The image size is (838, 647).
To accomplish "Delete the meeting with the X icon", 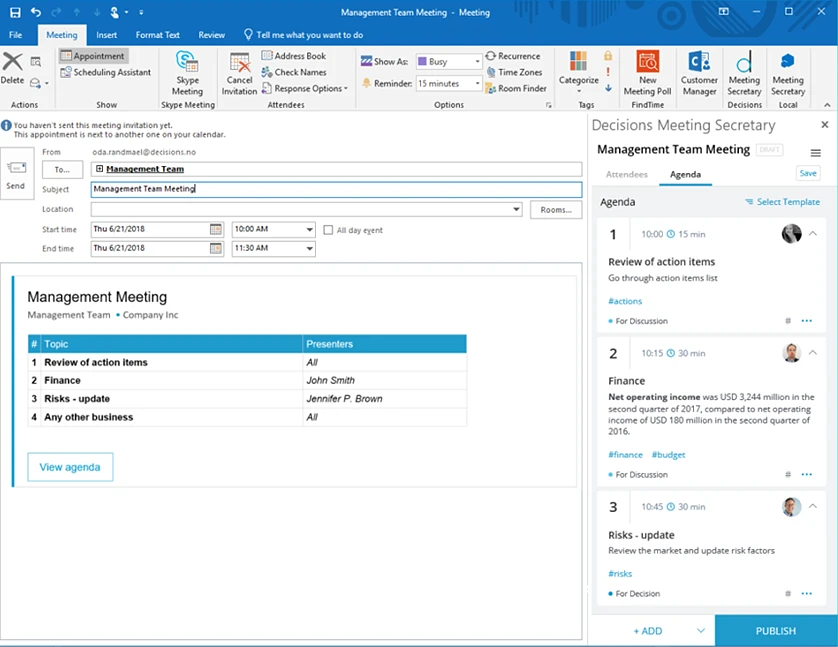I will click(12, 61).
